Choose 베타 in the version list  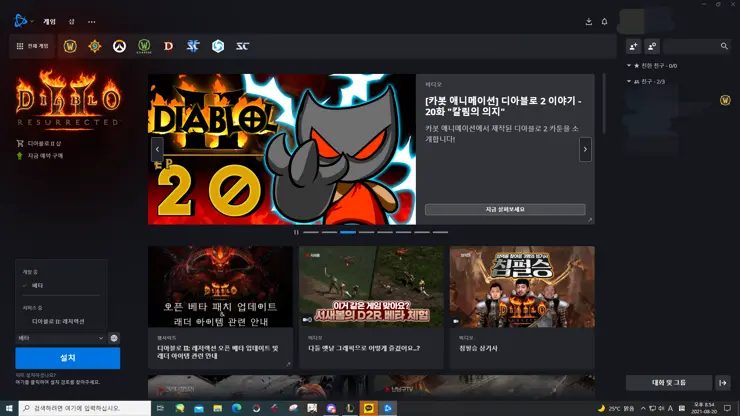coord(38,286)
